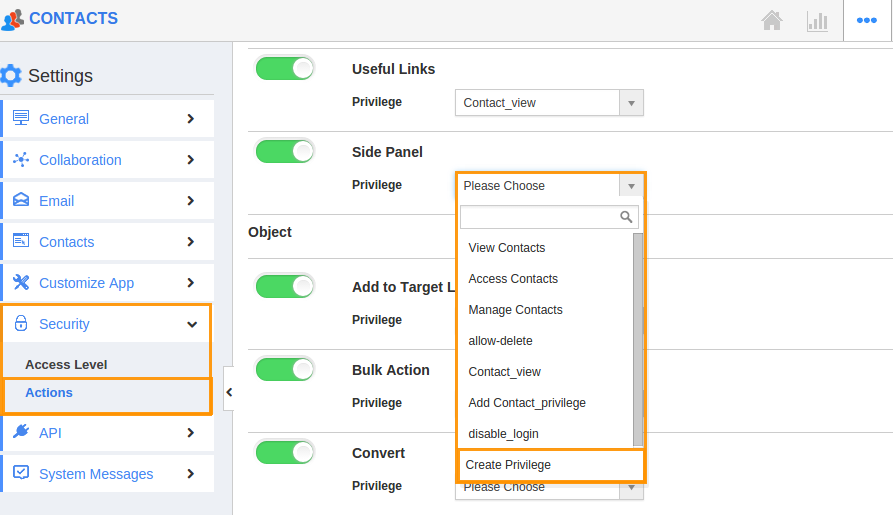Click Create Privilege link
The image size is (893, 515).
coord(508,465)
